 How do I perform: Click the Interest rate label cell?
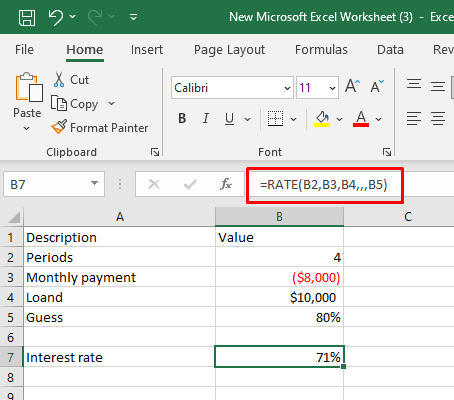(120, 357)
